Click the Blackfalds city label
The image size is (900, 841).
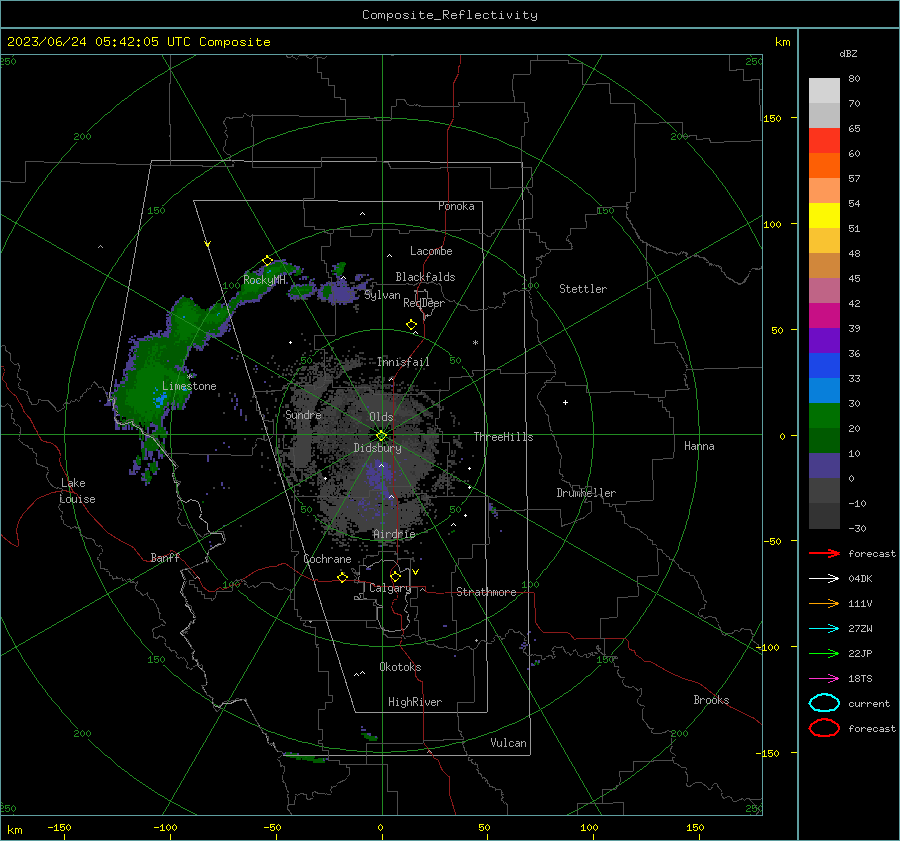coord(425,277)
